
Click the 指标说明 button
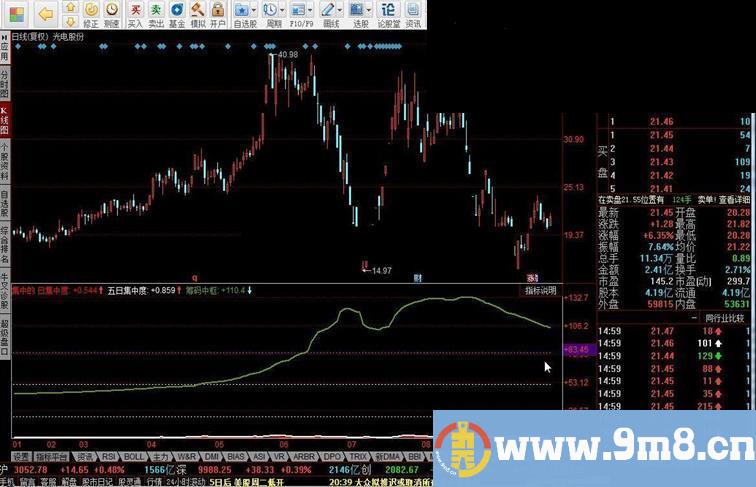coord(541,290)
